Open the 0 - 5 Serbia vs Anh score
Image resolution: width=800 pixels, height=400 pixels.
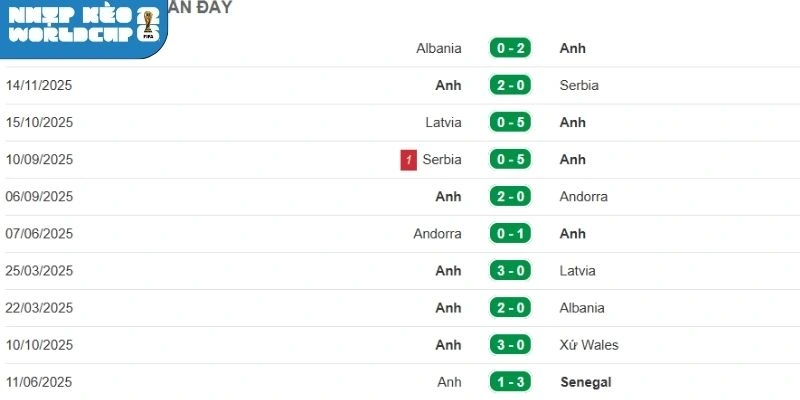coord(510,159)
